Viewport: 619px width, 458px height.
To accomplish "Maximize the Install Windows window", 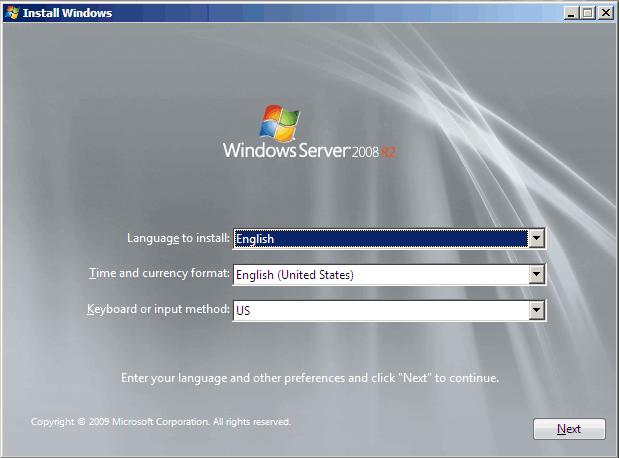I will click(588, 13).
